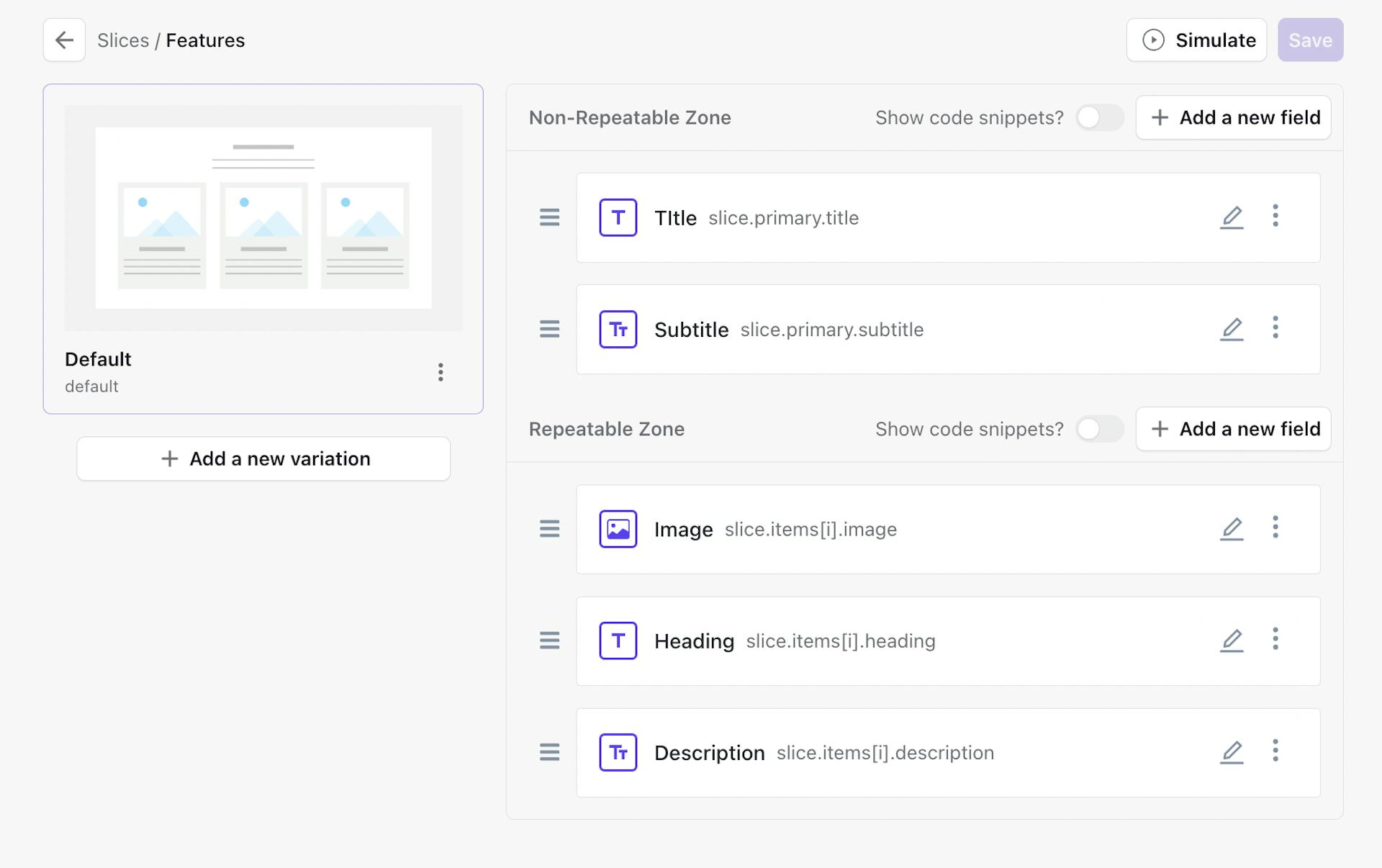Click the back arrow to leave Features

(63, 40)
